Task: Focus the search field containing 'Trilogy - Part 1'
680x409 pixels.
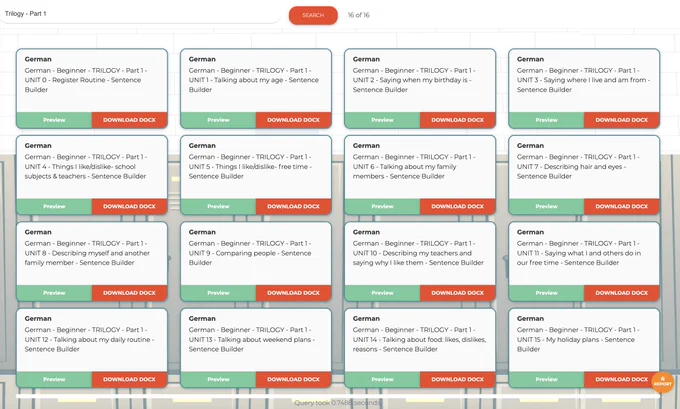Action: pos(140,13)
